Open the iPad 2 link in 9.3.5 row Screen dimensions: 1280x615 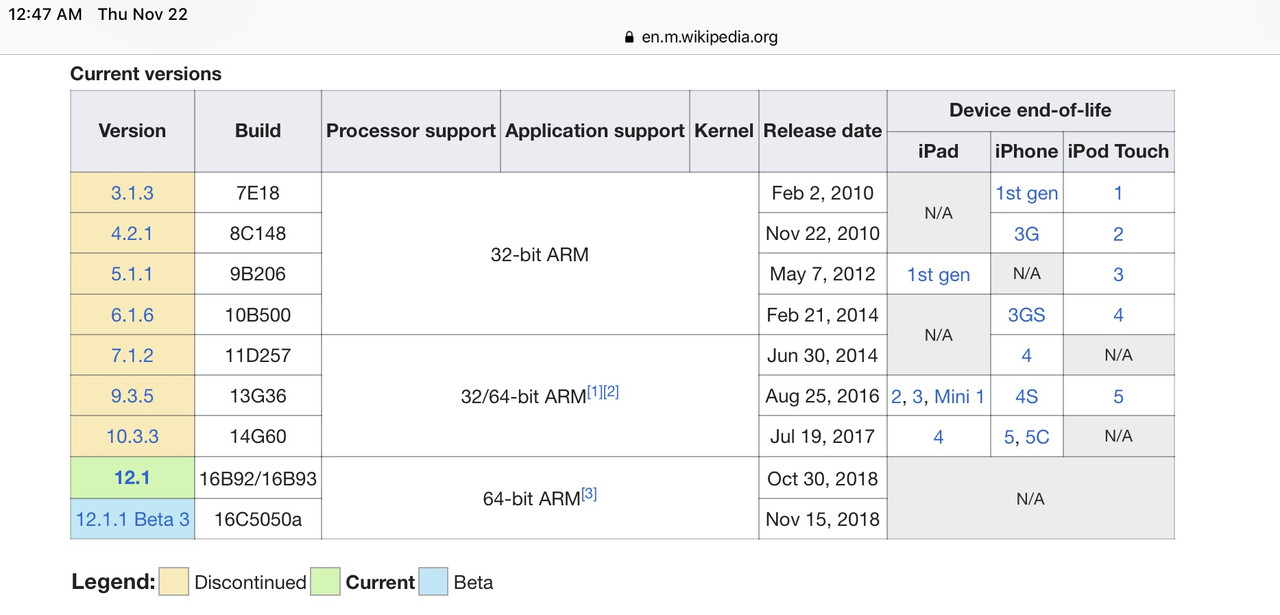[897, 396]
